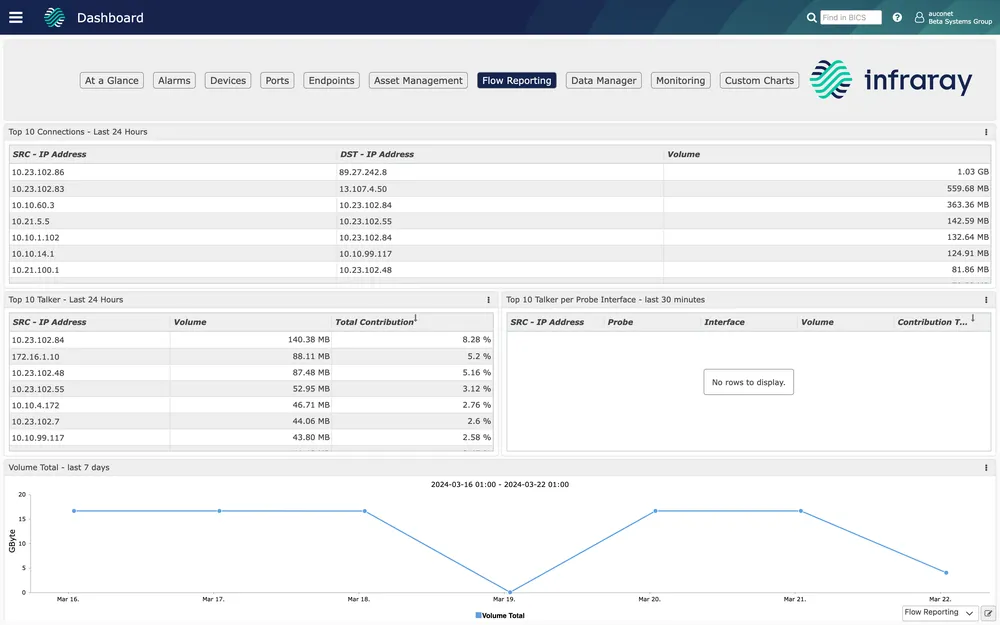This screenshot has width=1000, height=625.
Task: Click the auconet user profile icon
Action: 919,17
